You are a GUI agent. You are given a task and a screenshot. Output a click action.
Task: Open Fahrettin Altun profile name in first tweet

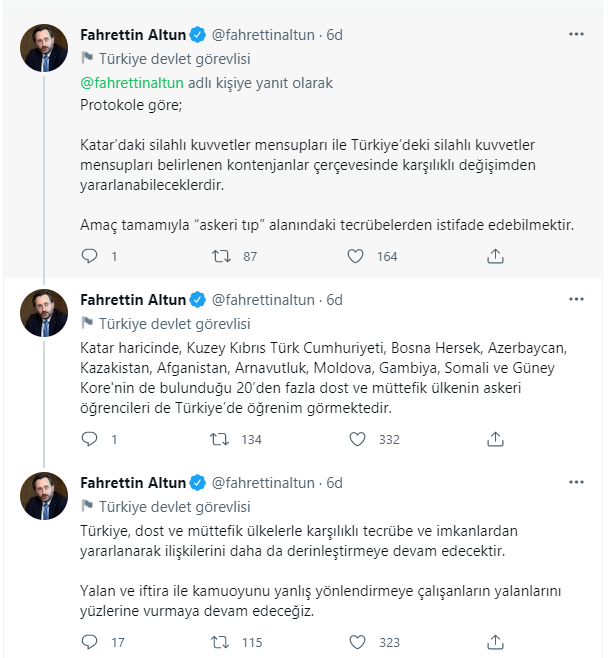tap(133, 34)
